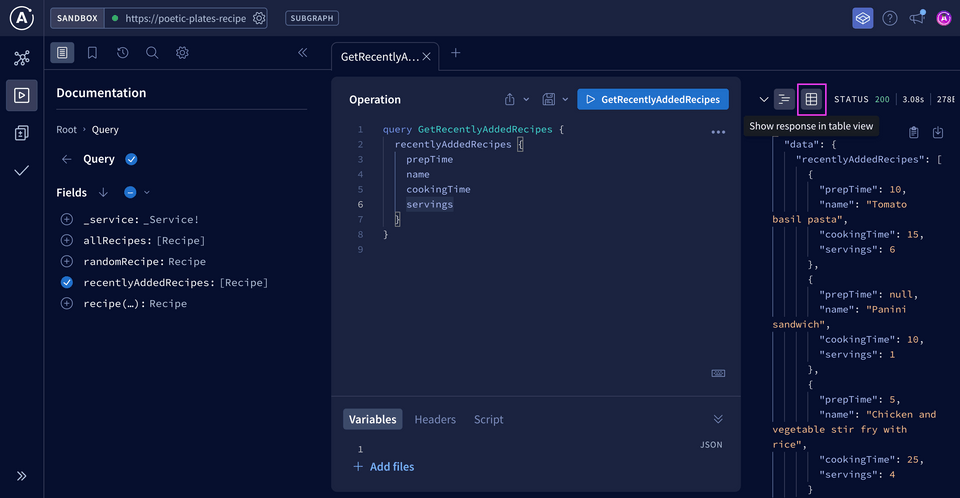
Task: Open the schema graph sidebar icon
Action: click(21, 58)
